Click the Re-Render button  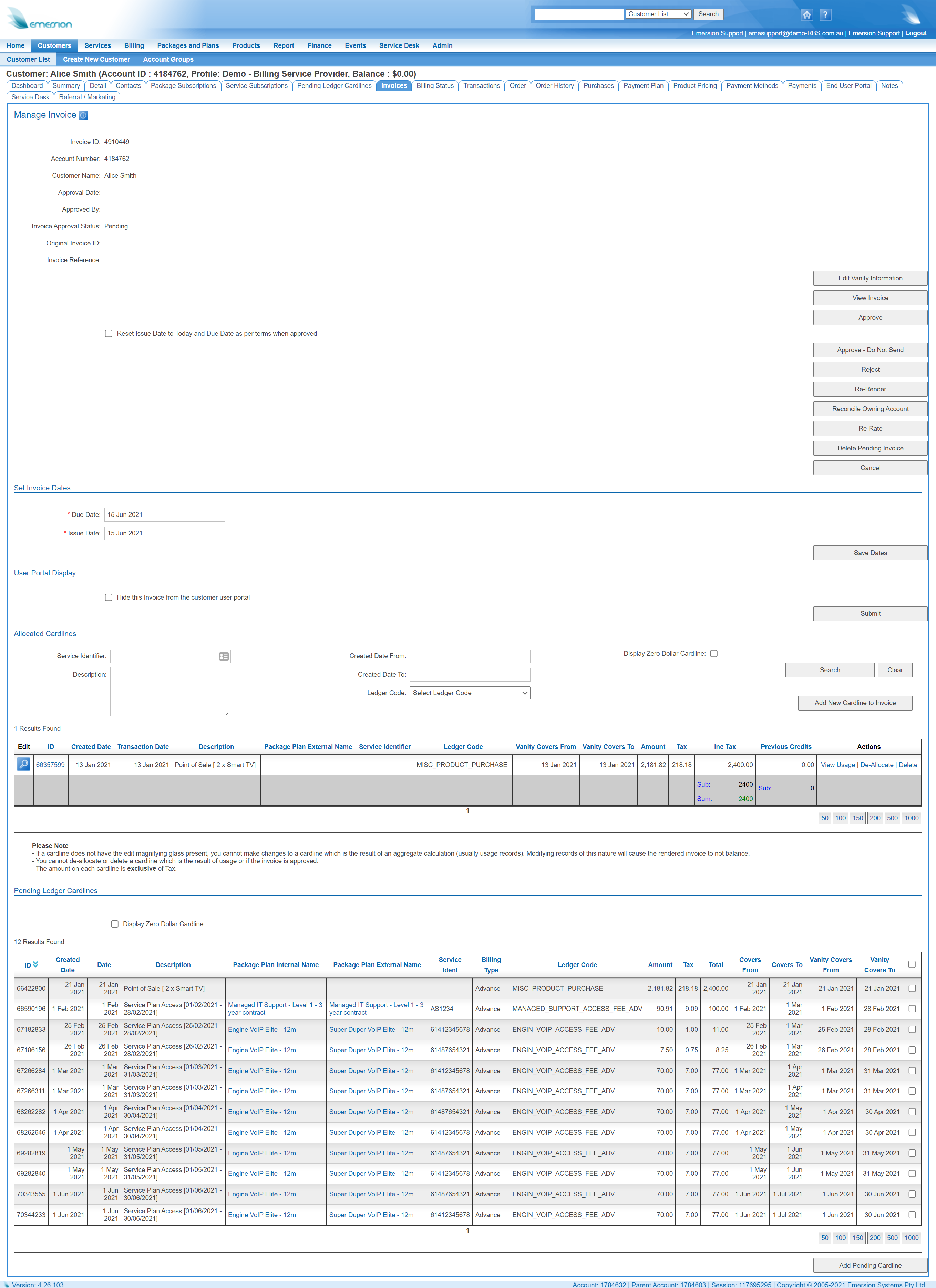point(870,389)
